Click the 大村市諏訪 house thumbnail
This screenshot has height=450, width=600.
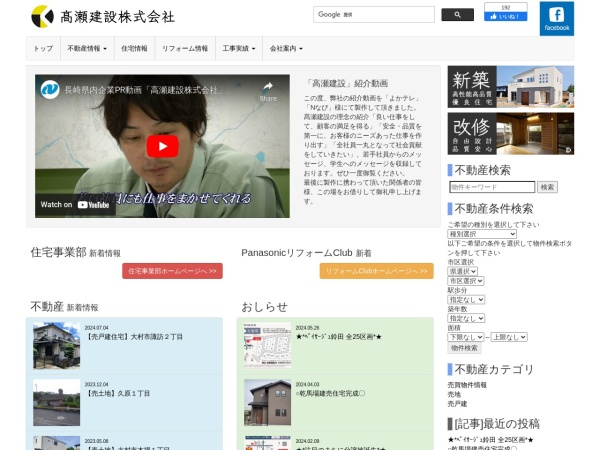(x=56, y=346)
